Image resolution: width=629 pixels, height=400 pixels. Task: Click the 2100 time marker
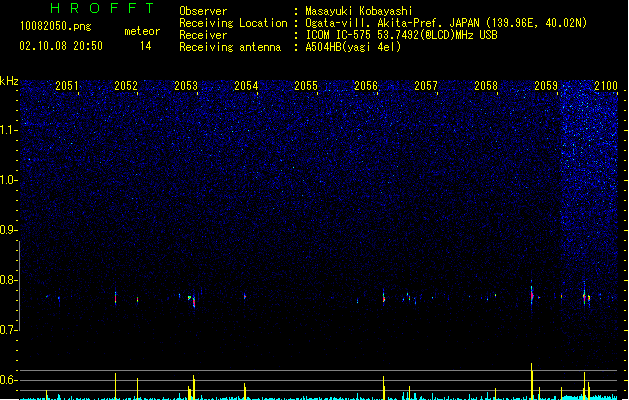[x=606, y=86]
